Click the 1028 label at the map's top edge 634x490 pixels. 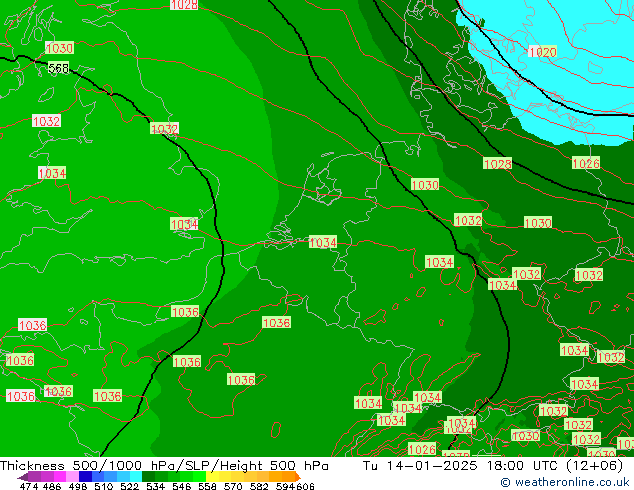coord(184,4)
